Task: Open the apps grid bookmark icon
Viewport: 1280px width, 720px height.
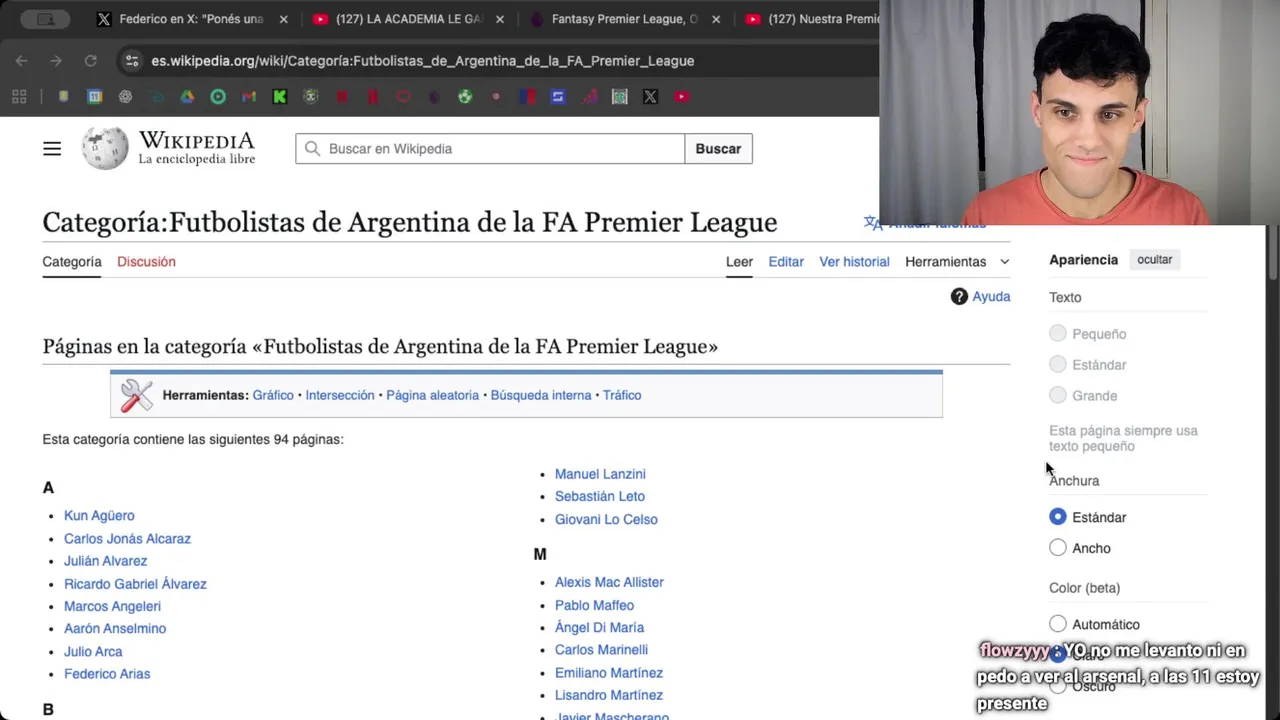Action: coord(19,97)
